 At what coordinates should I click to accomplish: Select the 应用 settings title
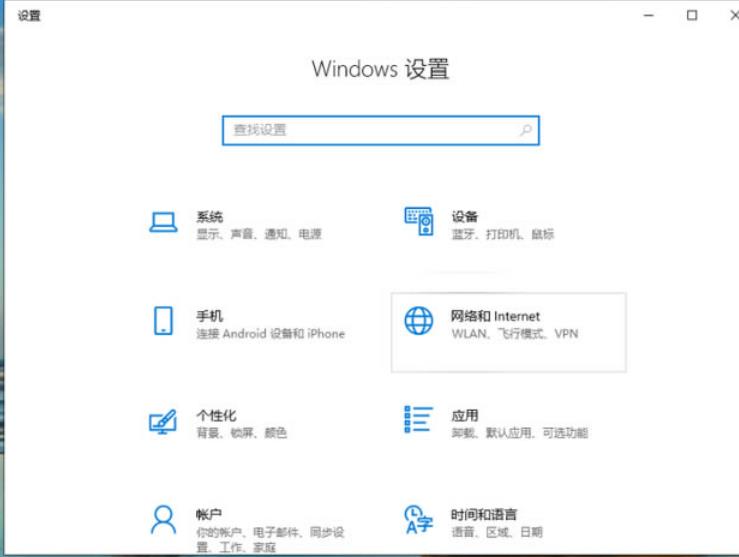(465, 416)
